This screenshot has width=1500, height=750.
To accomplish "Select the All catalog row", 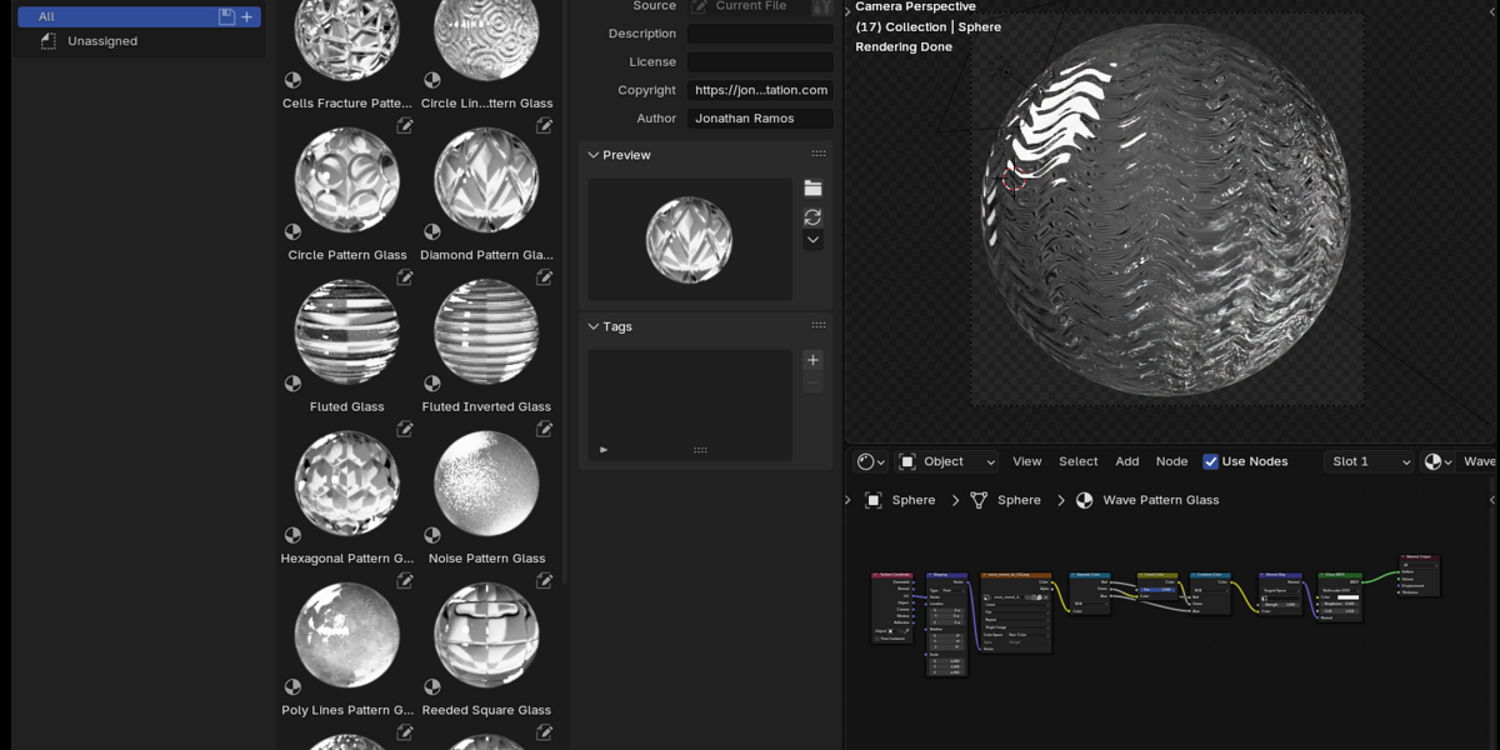I will coord(139,16).
